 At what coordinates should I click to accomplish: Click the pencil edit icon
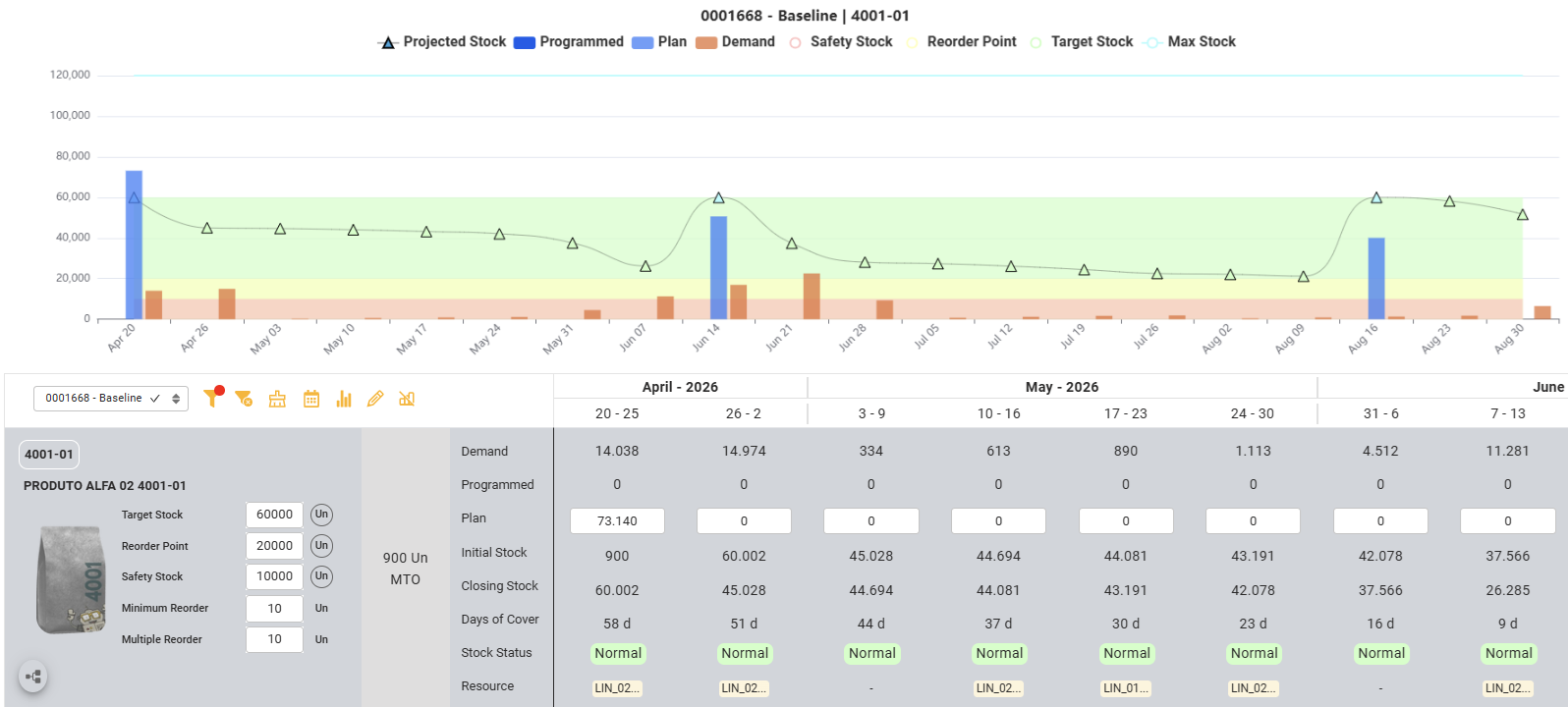point(375,399)
